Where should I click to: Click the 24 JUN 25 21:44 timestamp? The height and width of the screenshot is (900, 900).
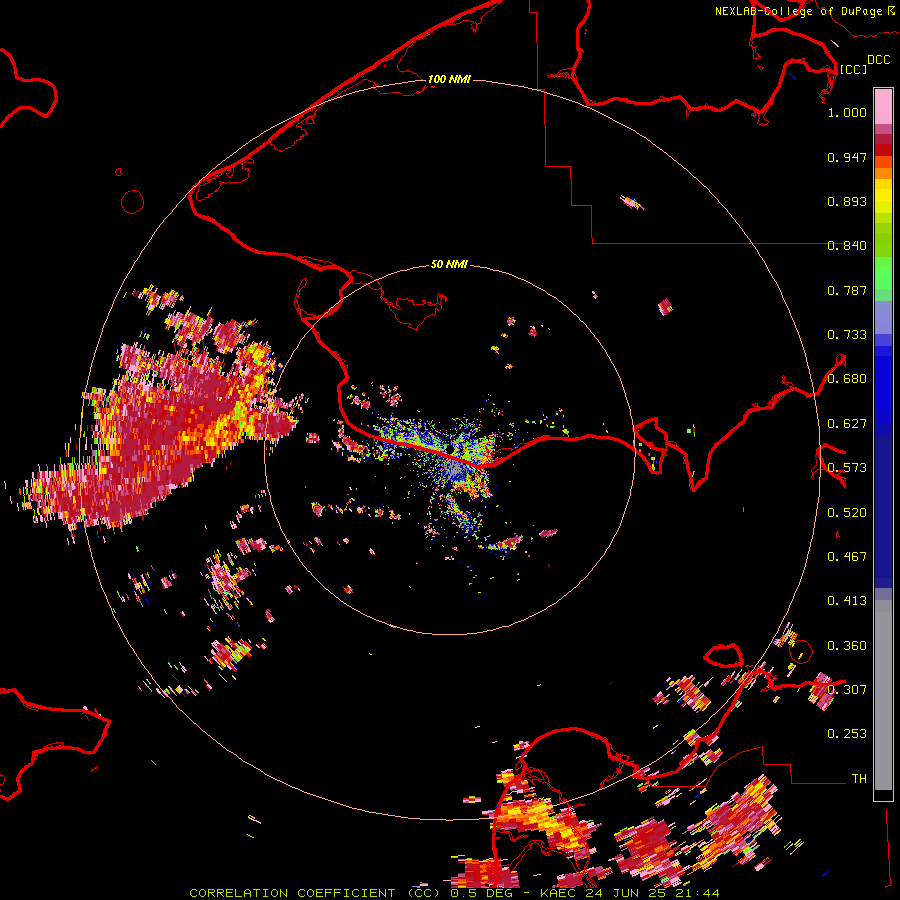tap(652, 893)
